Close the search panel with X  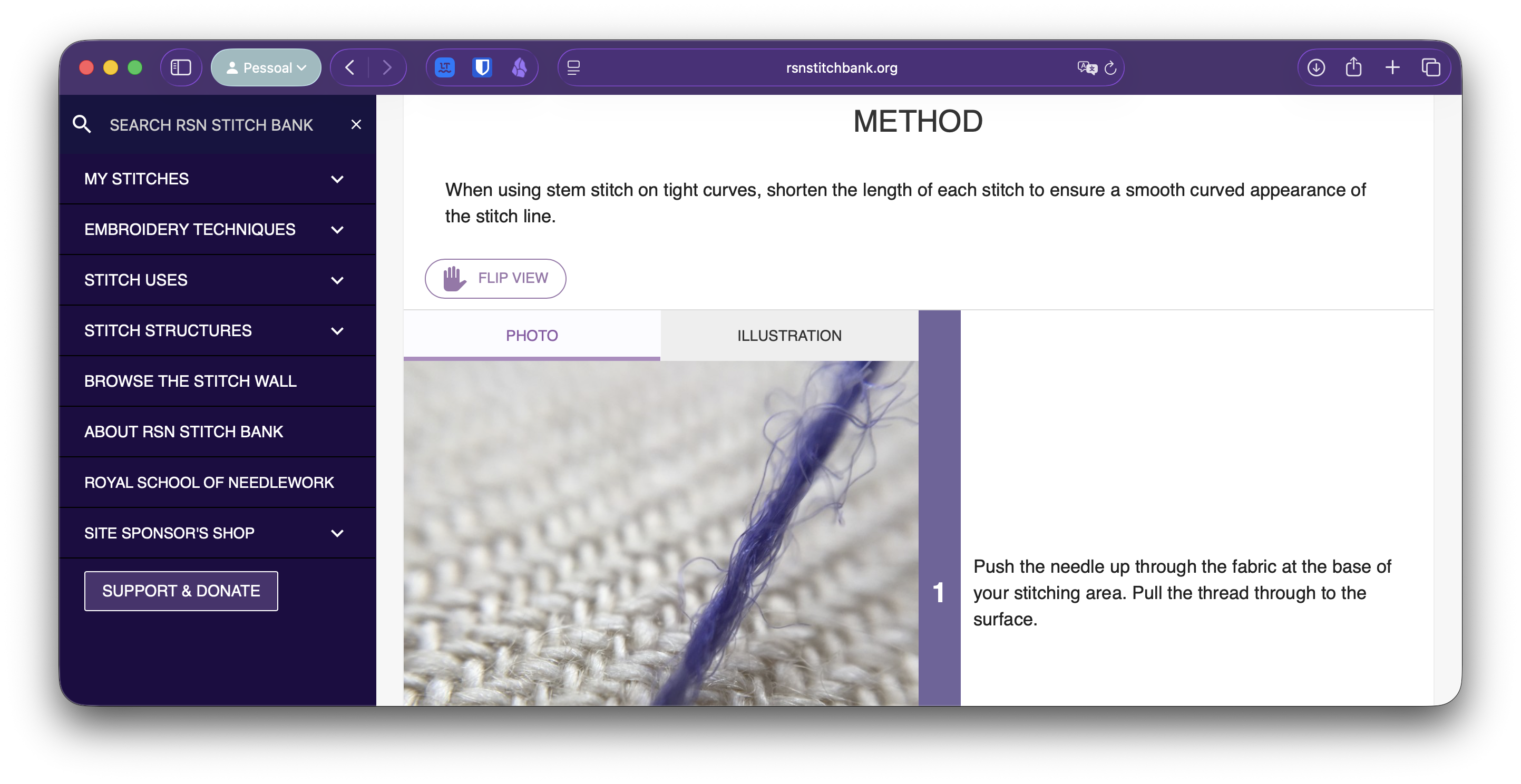(356, 124)
